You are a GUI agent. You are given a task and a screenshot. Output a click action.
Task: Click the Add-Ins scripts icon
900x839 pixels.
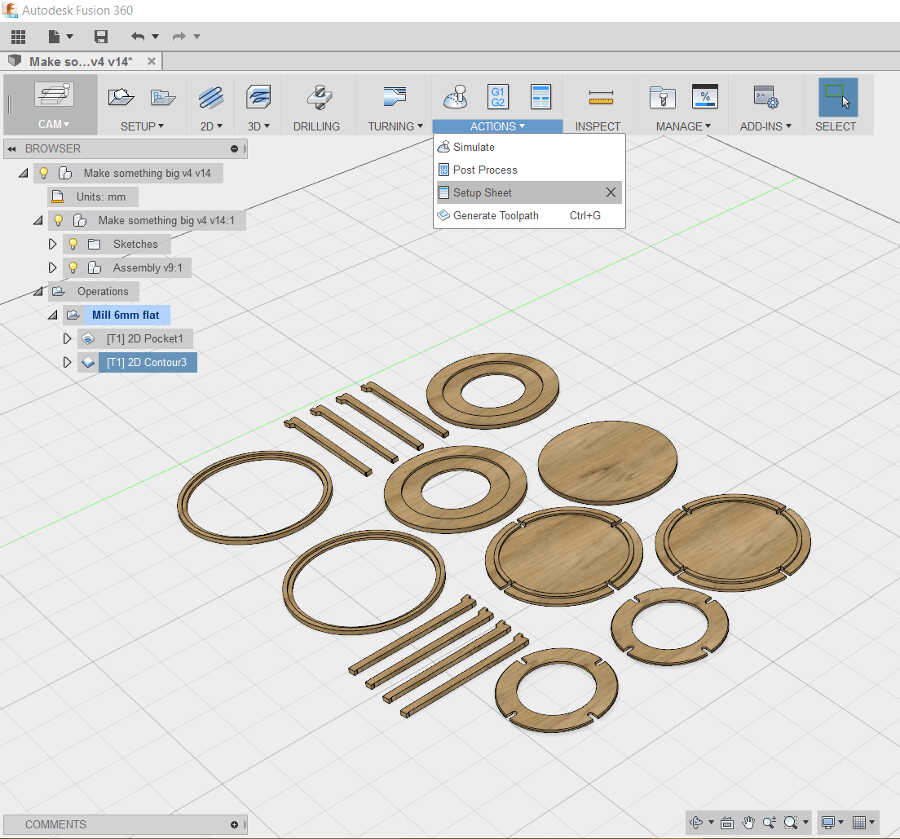point(766,97)
